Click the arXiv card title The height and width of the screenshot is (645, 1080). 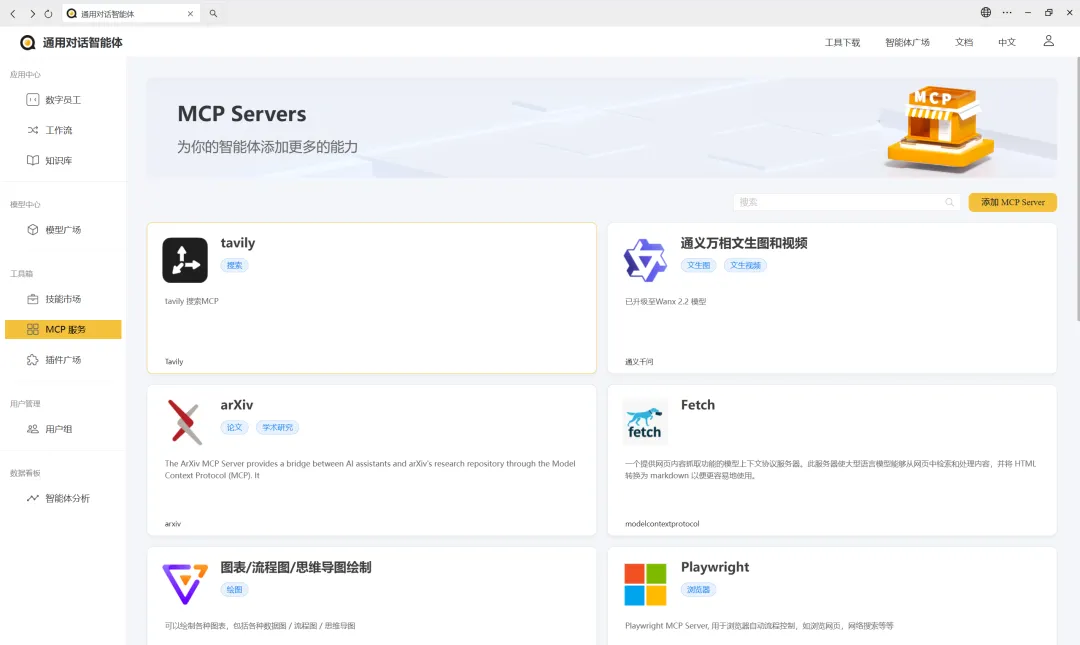237,405
